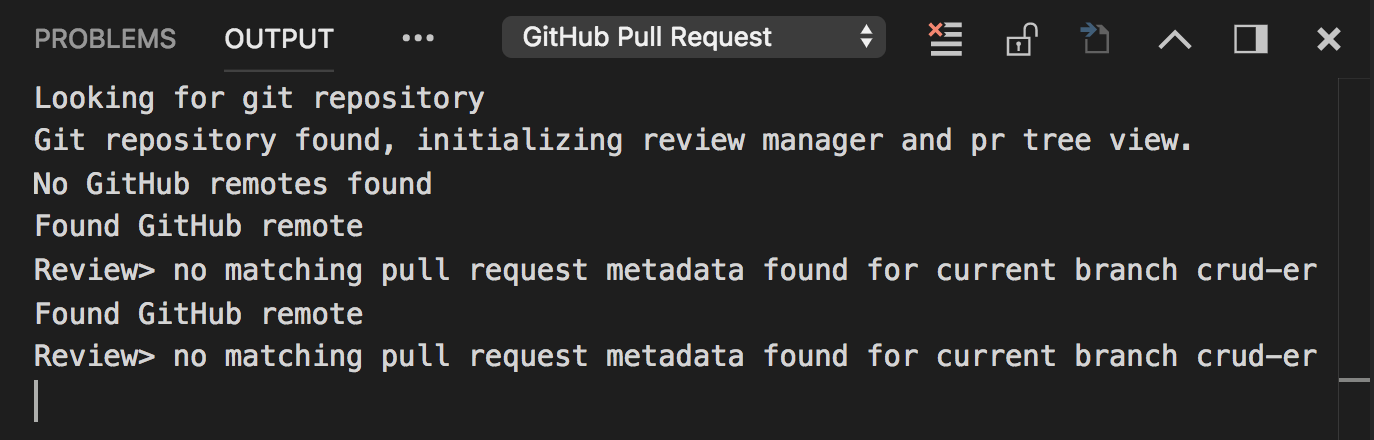Click 'Review>' prefix on the last log line
The image size is (1374, 440).
pyautogui.click(x=95, y=356)
